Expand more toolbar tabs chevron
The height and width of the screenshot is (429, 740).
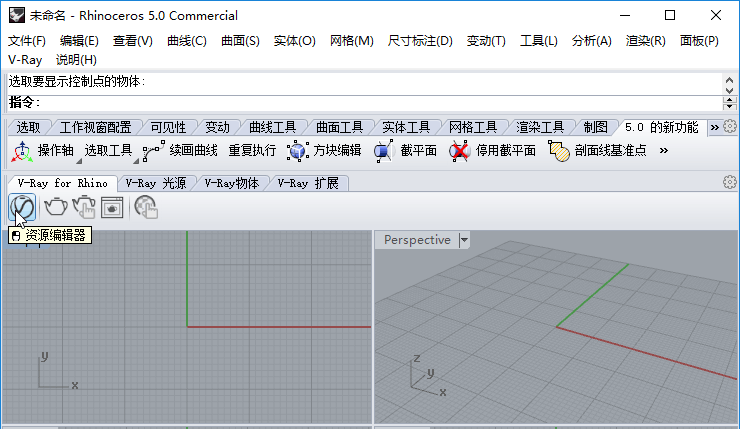tap(715, 127)
